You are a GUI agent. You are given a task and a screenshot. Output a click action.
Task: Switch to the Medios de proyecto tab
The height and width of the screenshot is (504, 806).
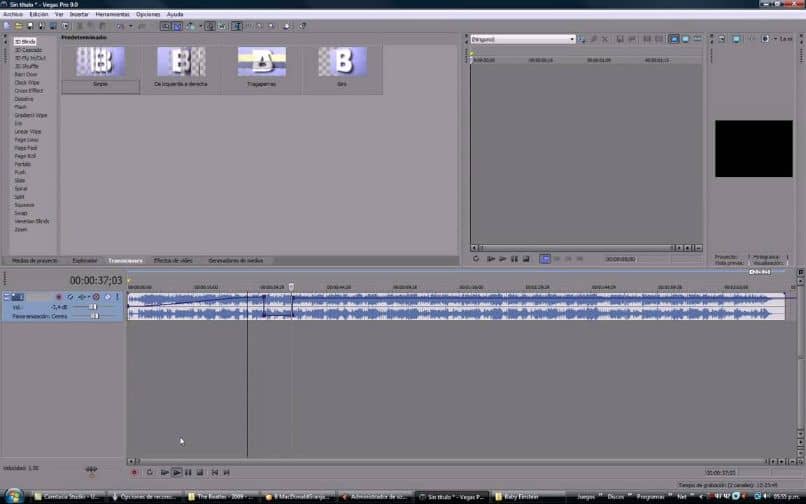(34, 261)
